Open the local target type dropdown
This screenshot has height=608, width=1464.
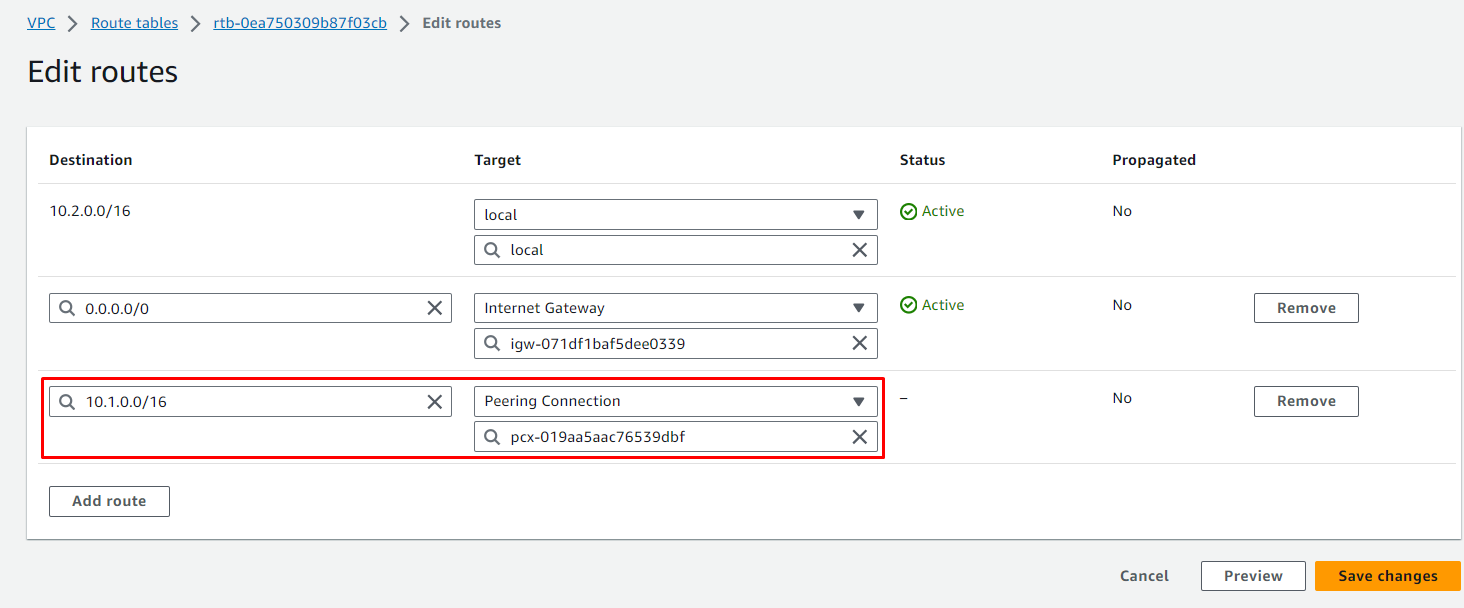[675, 214]
